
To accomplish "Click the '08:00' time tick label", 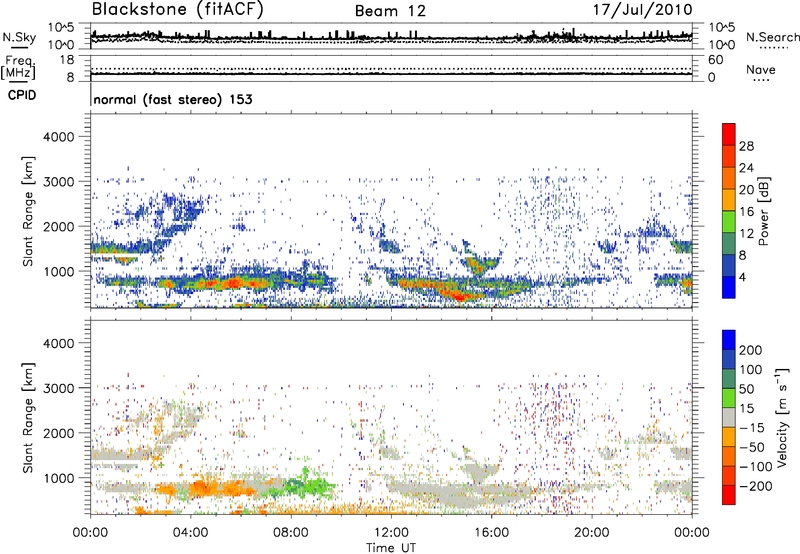I will pyautogui.click(x=291, y=533).
